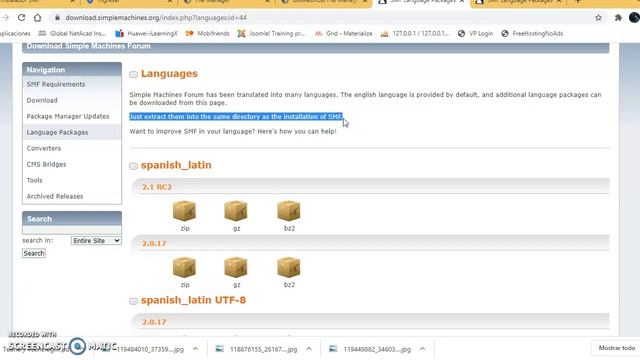Screen dimensions: 640x360
Task: Open the Entire Site search dropdown
Action: 96,241
